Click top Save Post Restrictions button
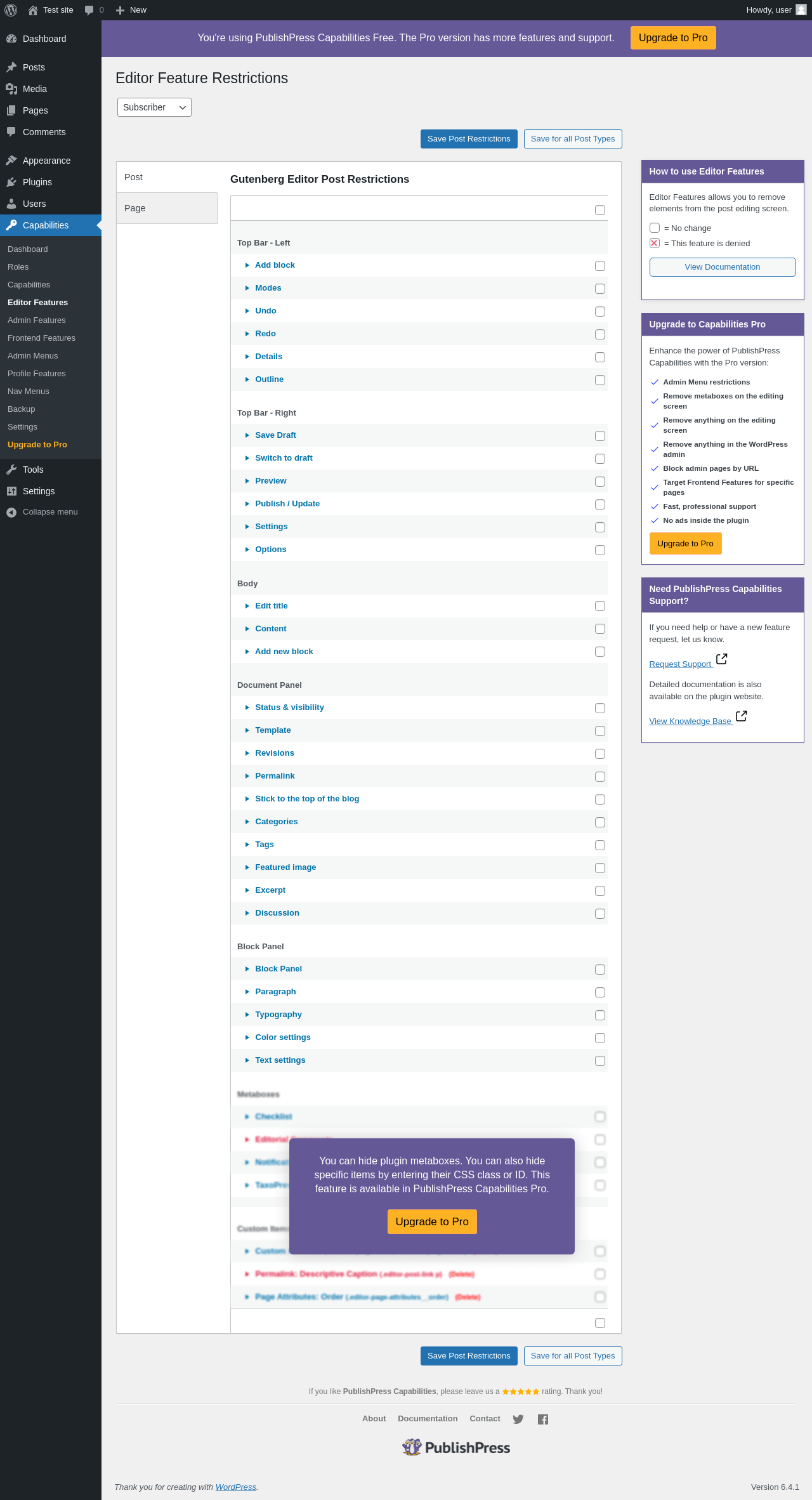 click(469, 139)
